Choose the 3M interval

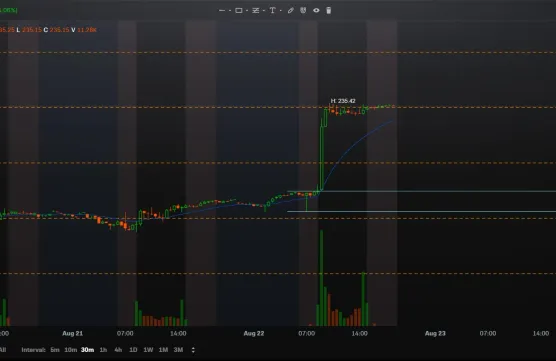[178, 350]
